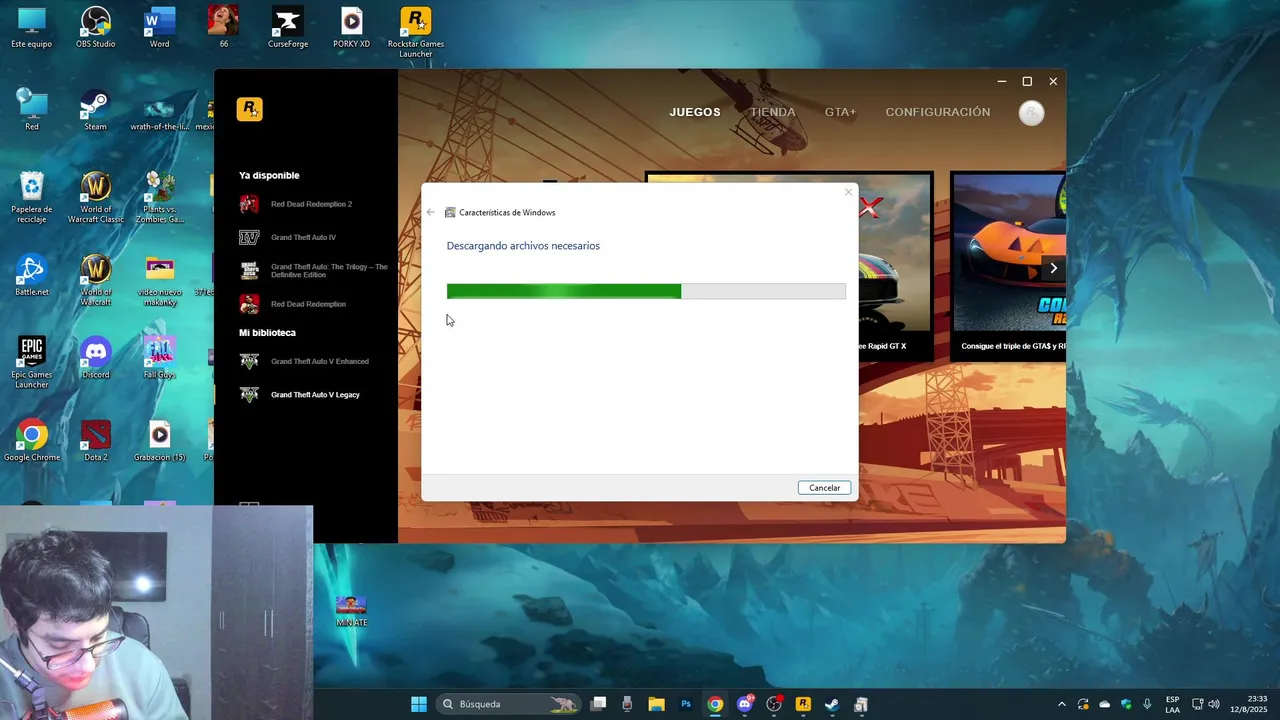Switch to Steam on taskbar
Screen dimensions: 1280x720
(831, 704)
